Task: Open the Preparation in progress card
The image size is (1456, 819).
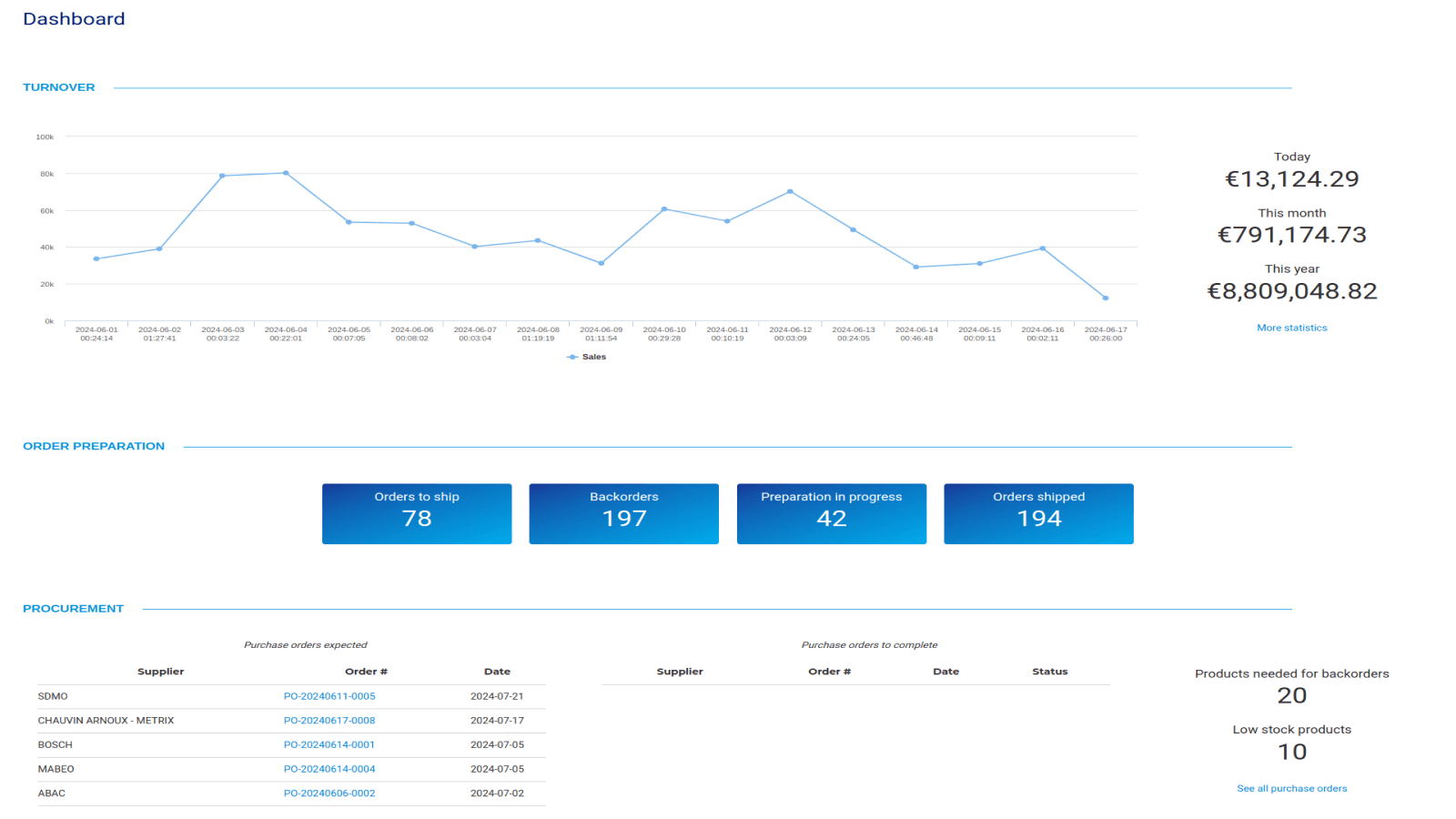Action: coord(831,513)
